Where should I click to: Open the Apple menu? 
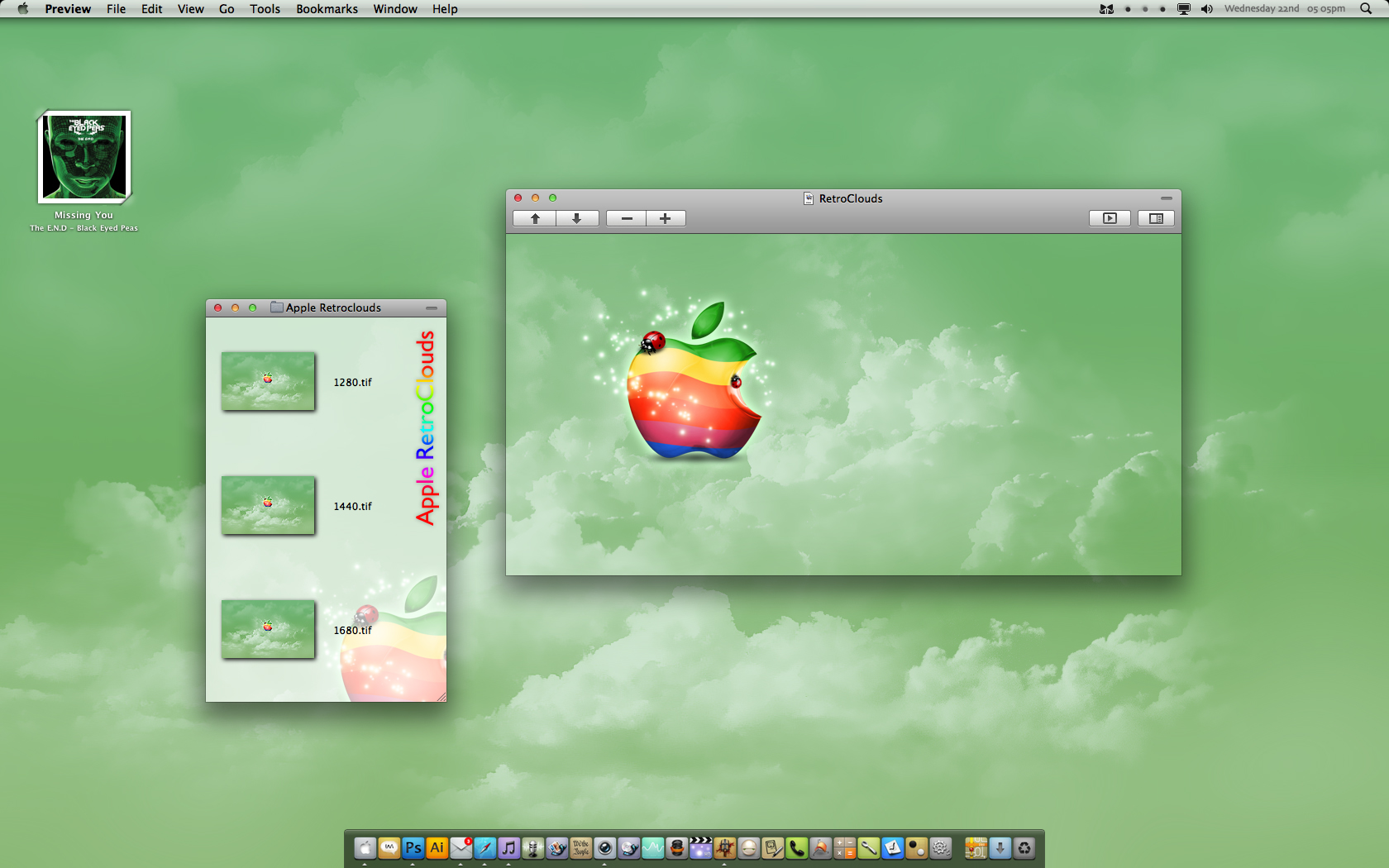(23, 8)
